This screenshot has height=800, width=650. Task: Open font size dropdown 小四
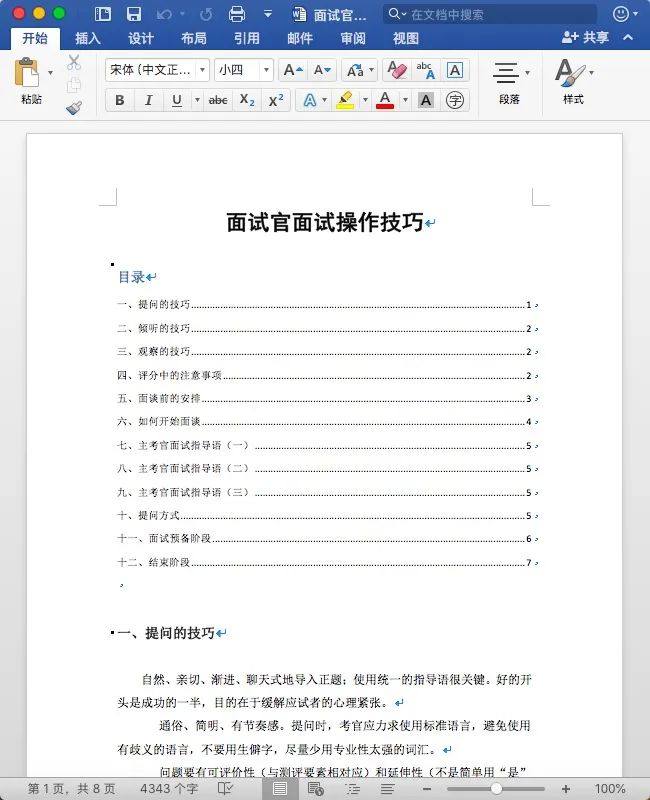point(266,70)
